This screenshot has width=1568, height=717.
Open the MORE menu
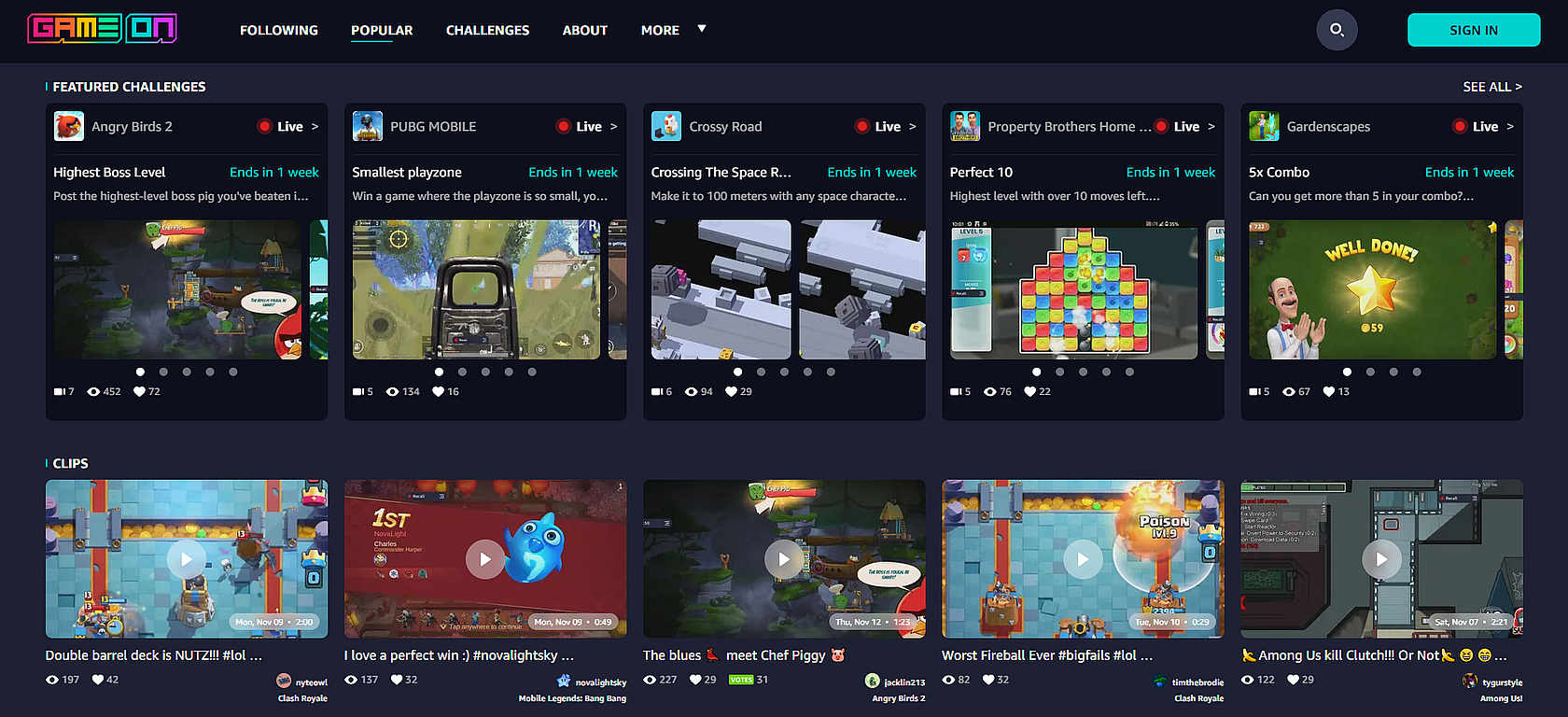(660, 30)
